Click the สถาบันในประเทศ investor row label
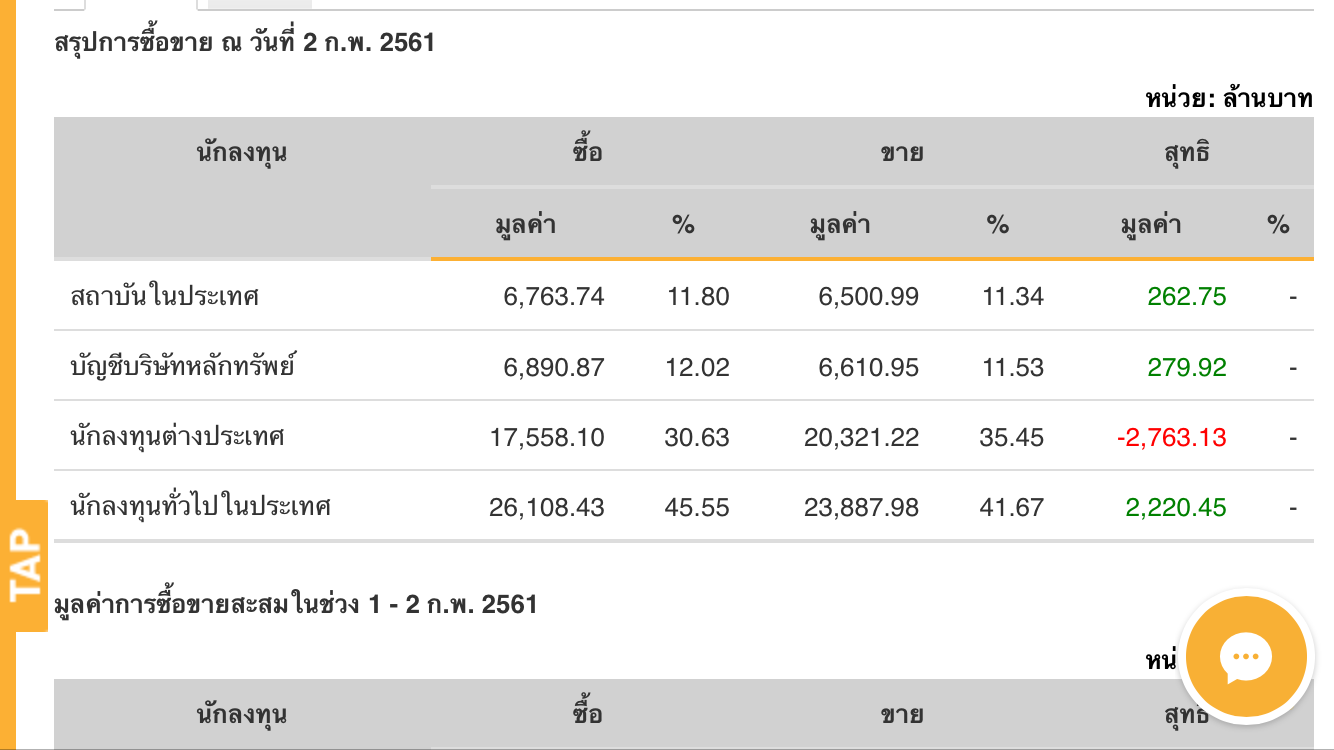The height and width of the screenshot is (750, 1334). tap(165, 297)
